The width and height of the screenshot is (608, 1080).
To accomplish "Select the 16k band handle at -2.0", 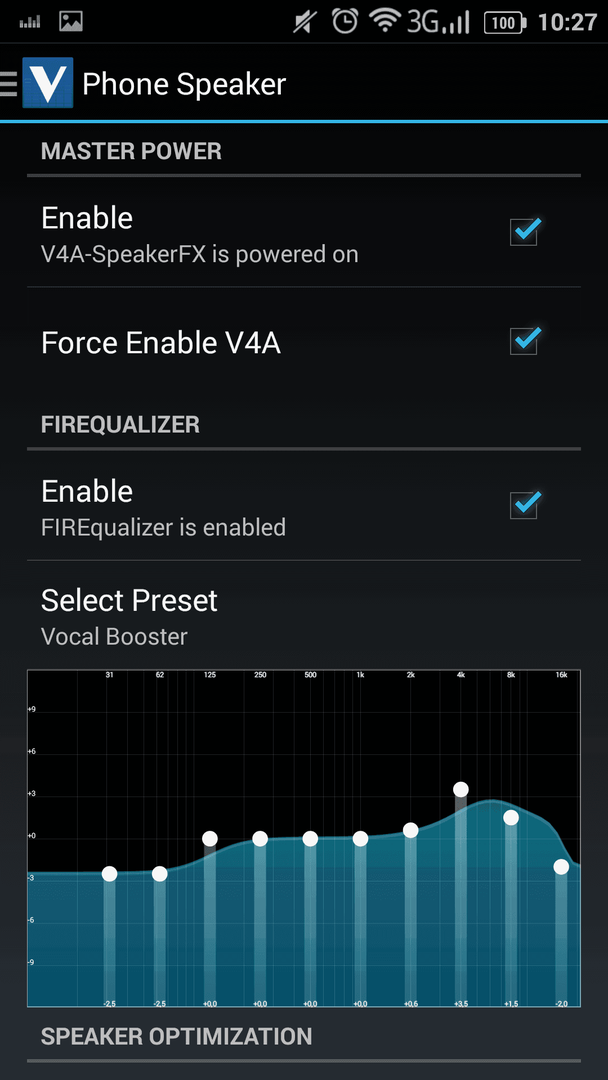I will (561, 867).
